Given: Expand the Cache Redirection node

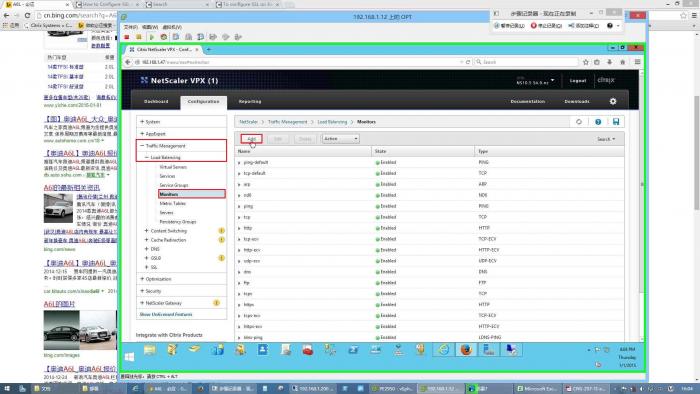Looking at the screenshot, I should click(147, 240).
